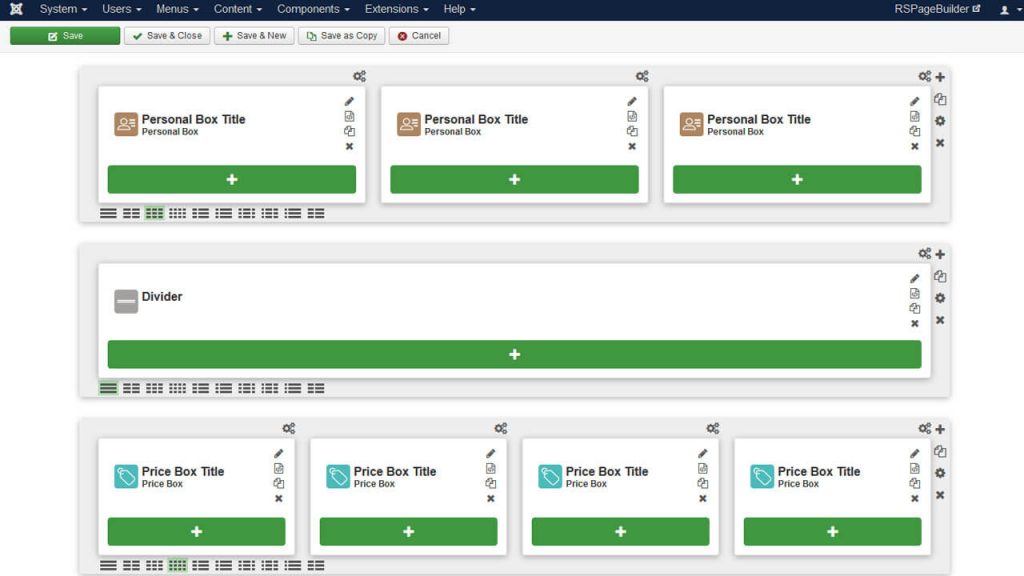
Task: Delete the Divider element
Action: coord(914,324)
